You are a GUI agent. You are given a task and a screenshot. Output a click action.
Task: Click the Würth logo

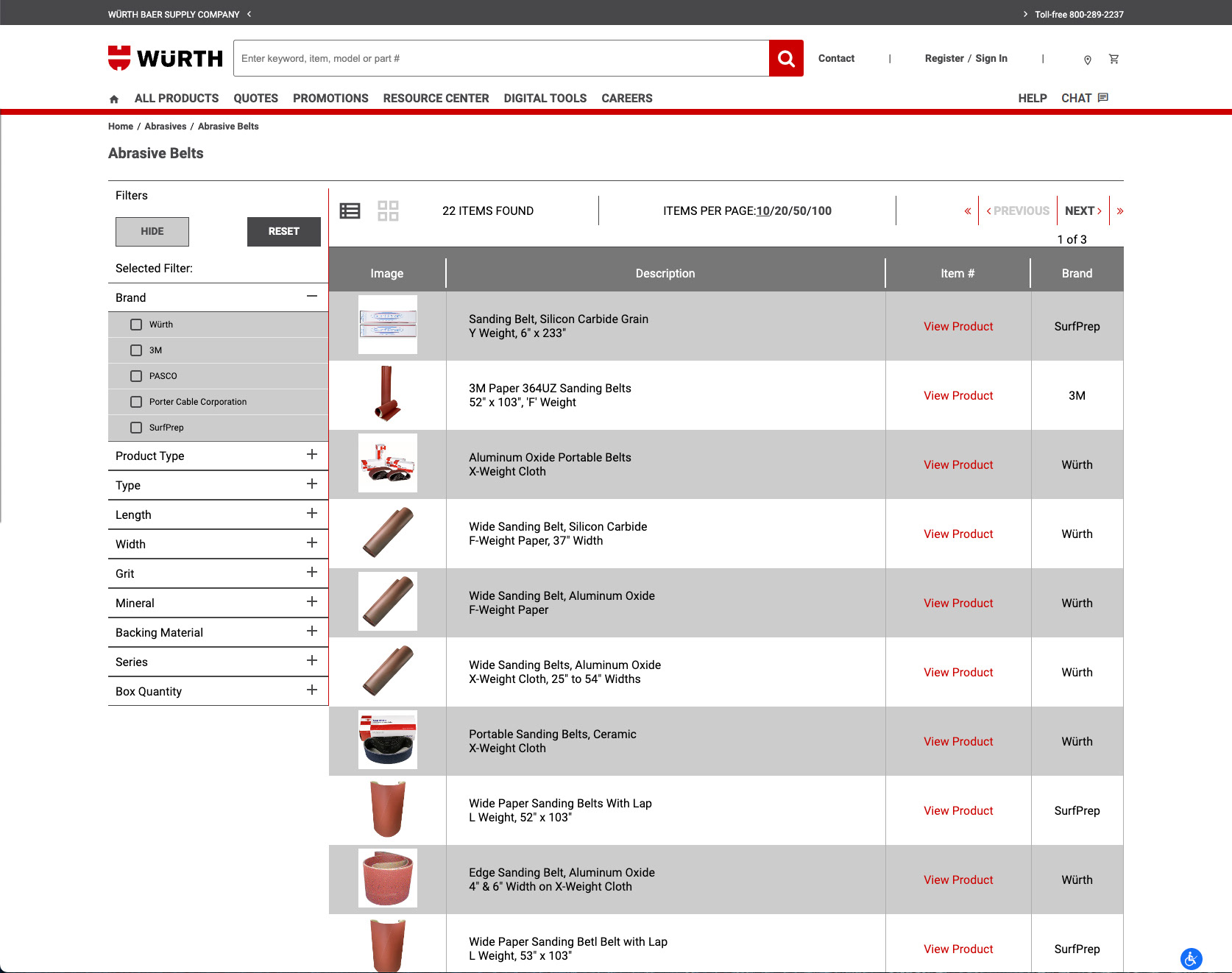click(166, 58)
